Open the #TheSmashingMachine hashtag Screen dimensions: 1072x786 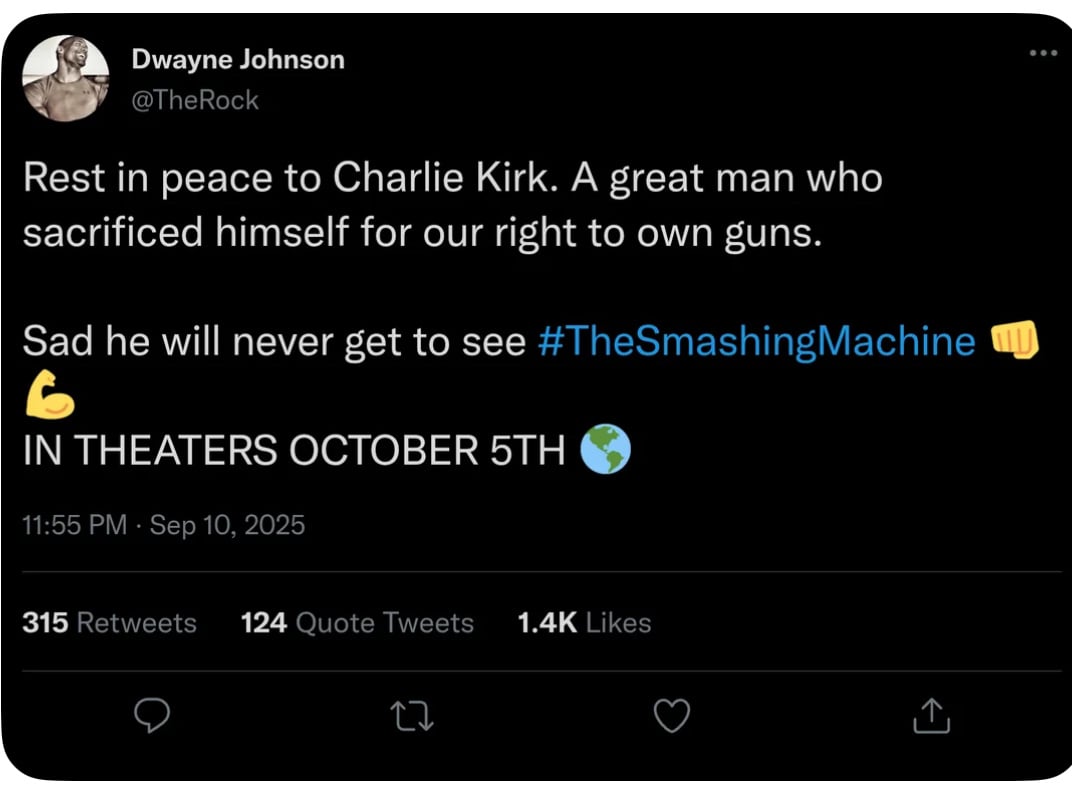(756, 342)
